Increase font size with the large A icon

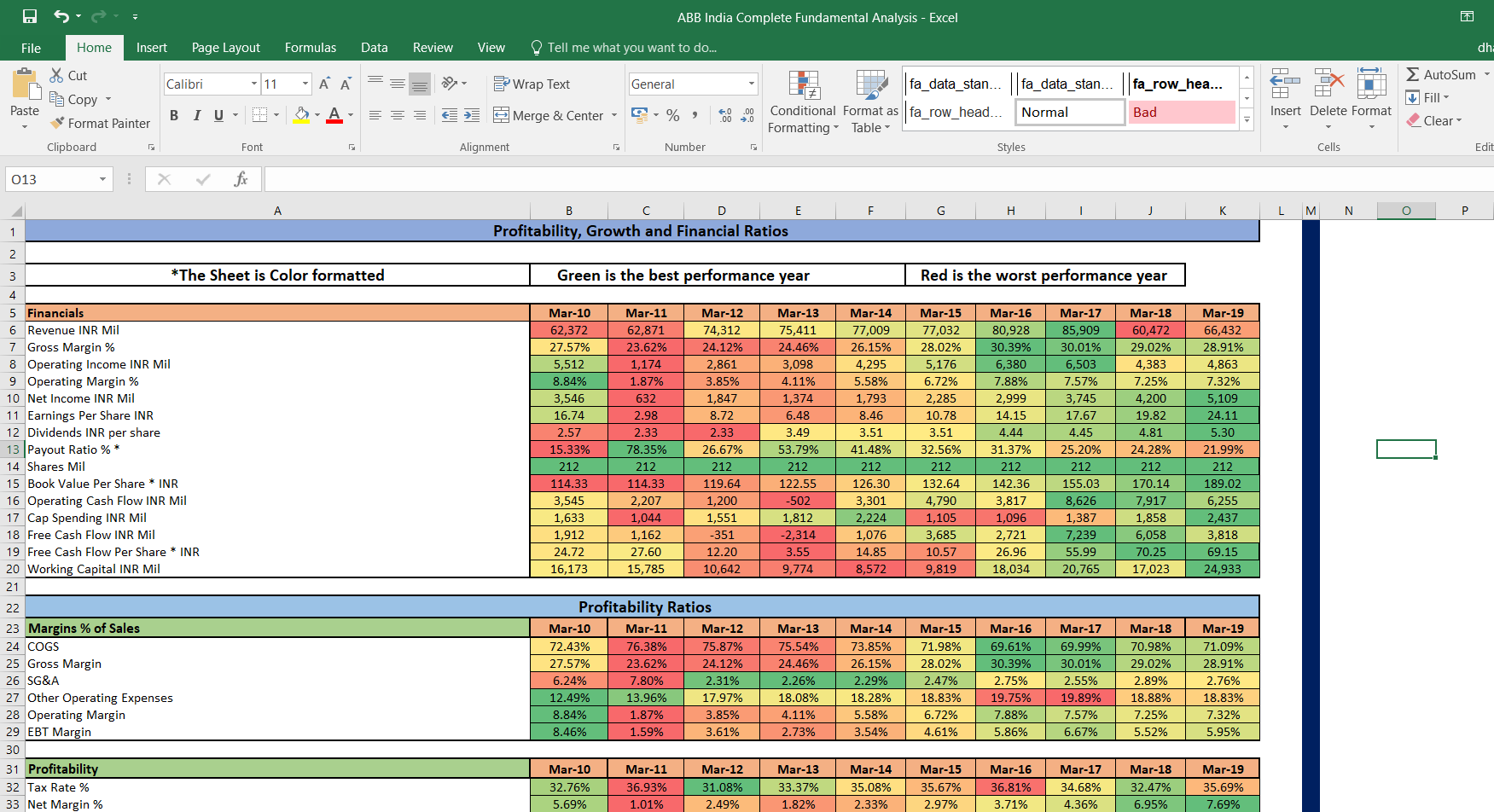point(324,84)
